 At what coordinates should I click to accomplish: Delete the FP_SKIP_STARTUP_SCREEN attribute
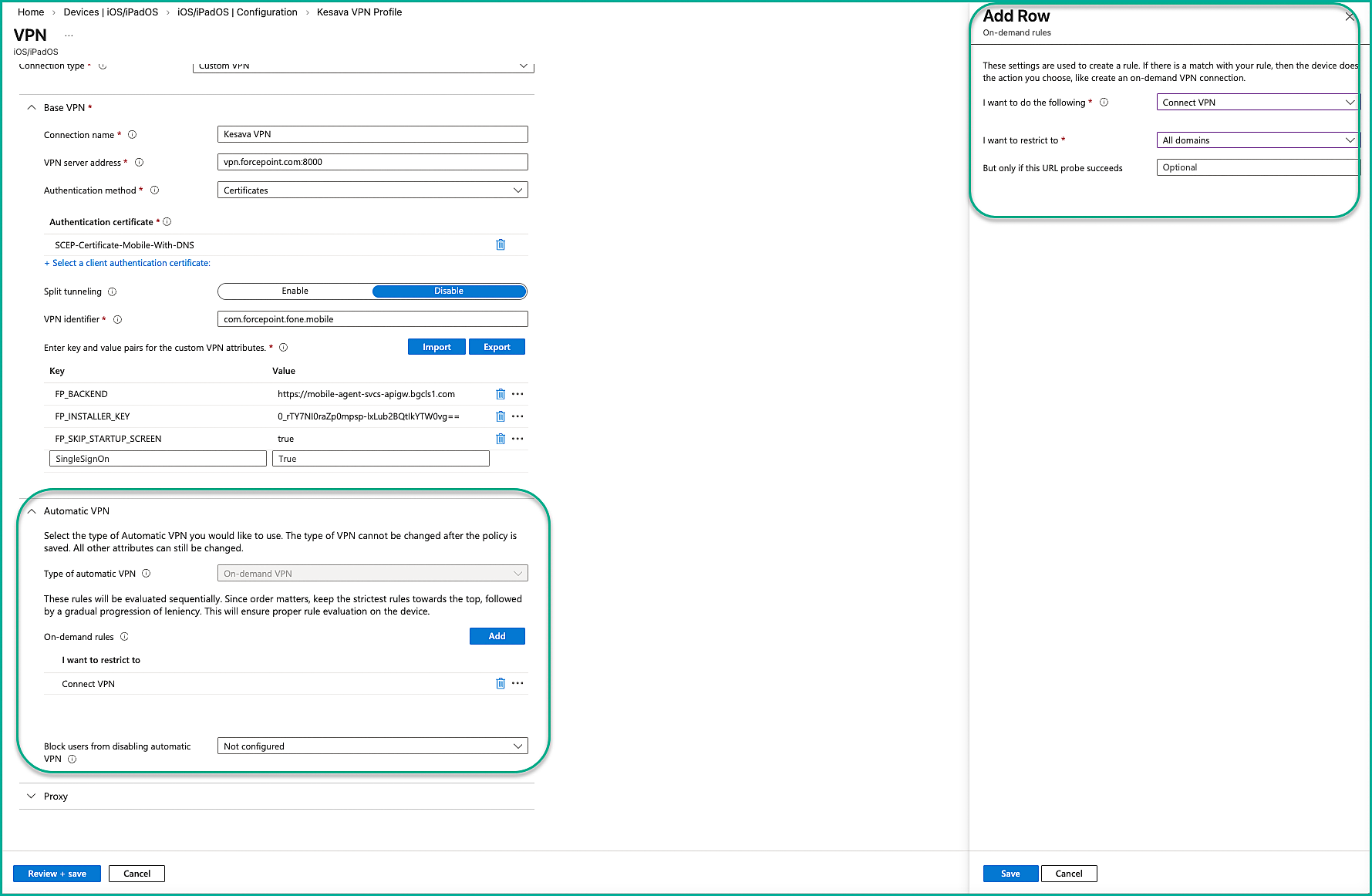[x=501, y=439]
